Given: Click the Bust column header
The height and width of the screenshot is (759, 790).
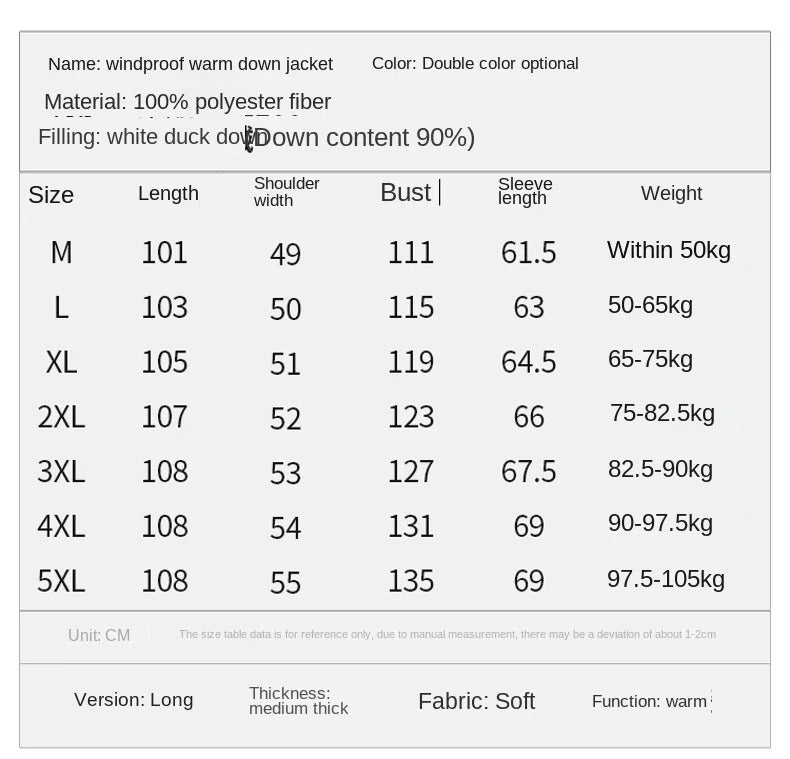Looking at the screenshot, I should 406,192.
